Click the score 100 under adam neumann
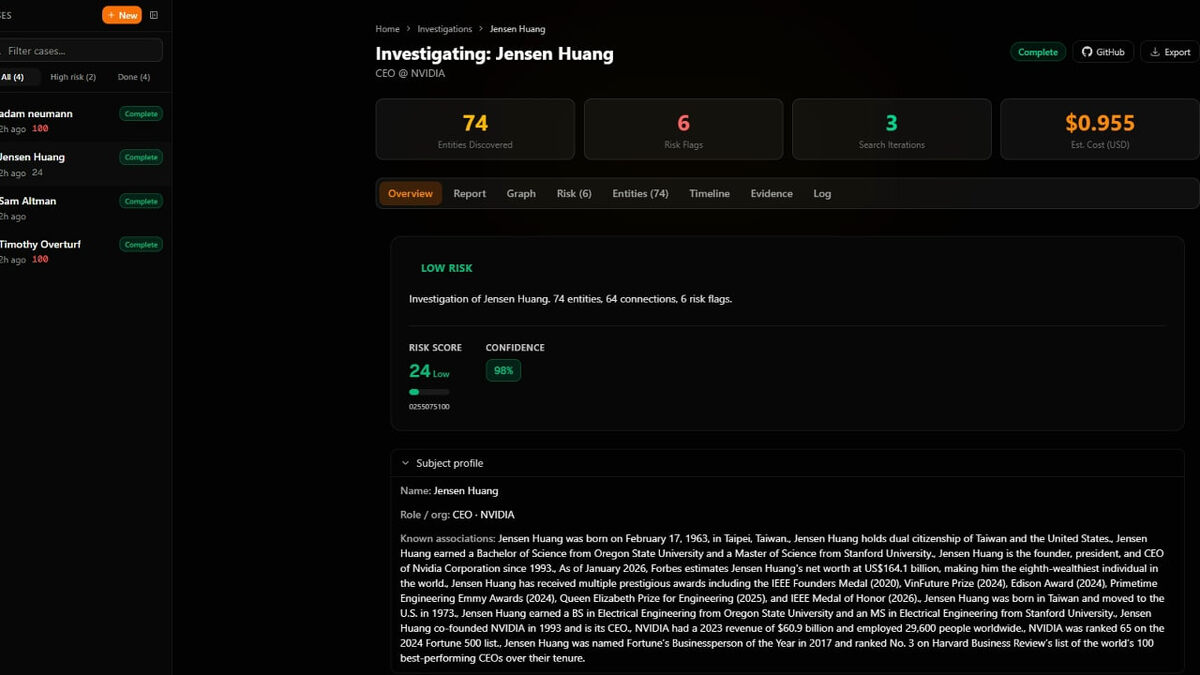 pos(40,129)
